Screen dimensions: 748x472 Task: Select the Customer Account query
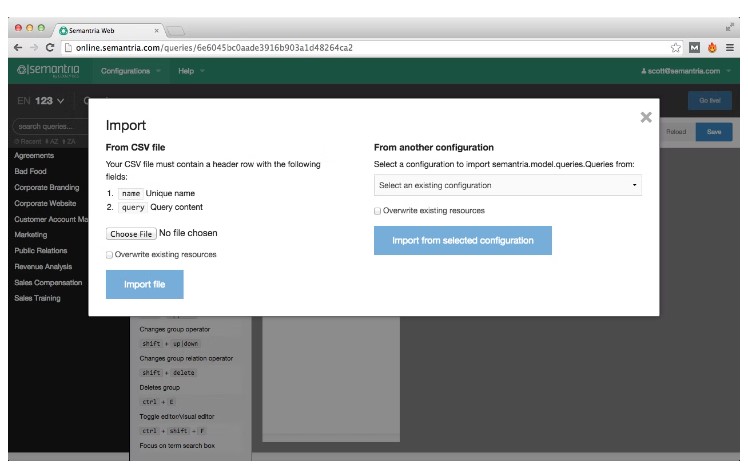(x=51, y=220)
